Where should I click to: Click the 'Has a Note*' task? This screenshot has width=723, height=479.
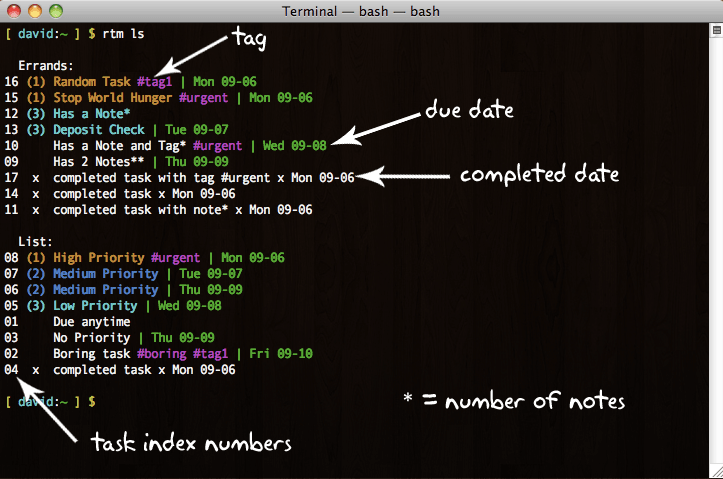click(91, 113)
